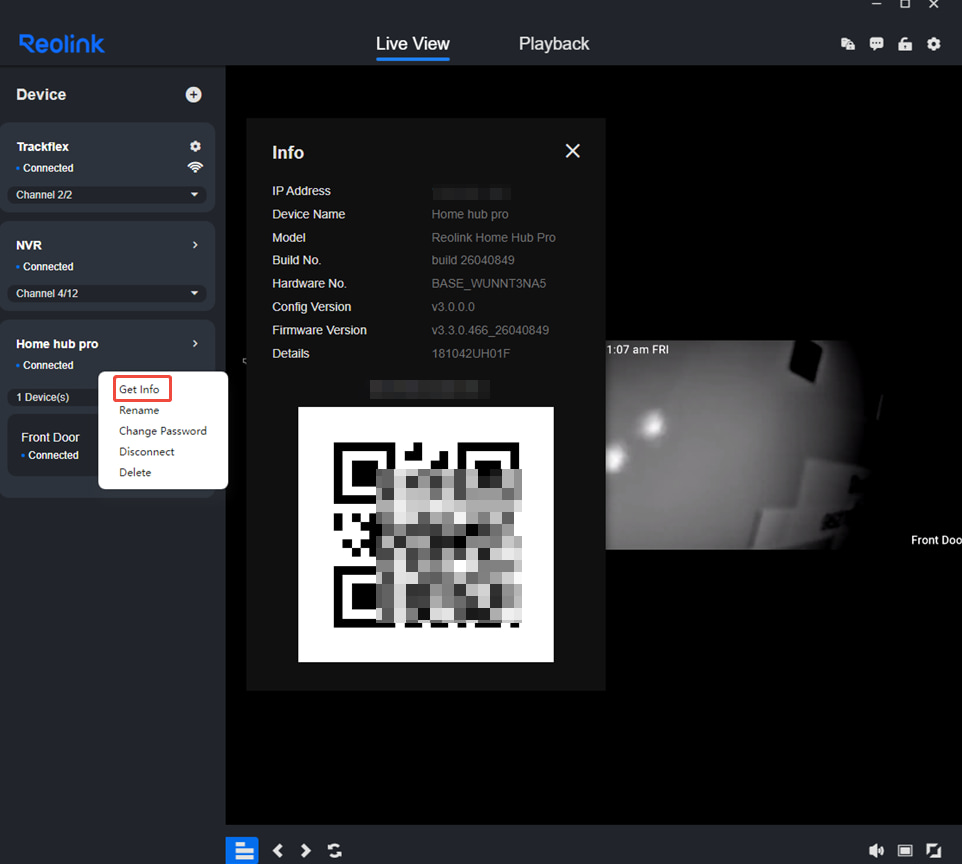Choose Rename in the context menu
Screen dimensions: 962x864
point(139,410)
